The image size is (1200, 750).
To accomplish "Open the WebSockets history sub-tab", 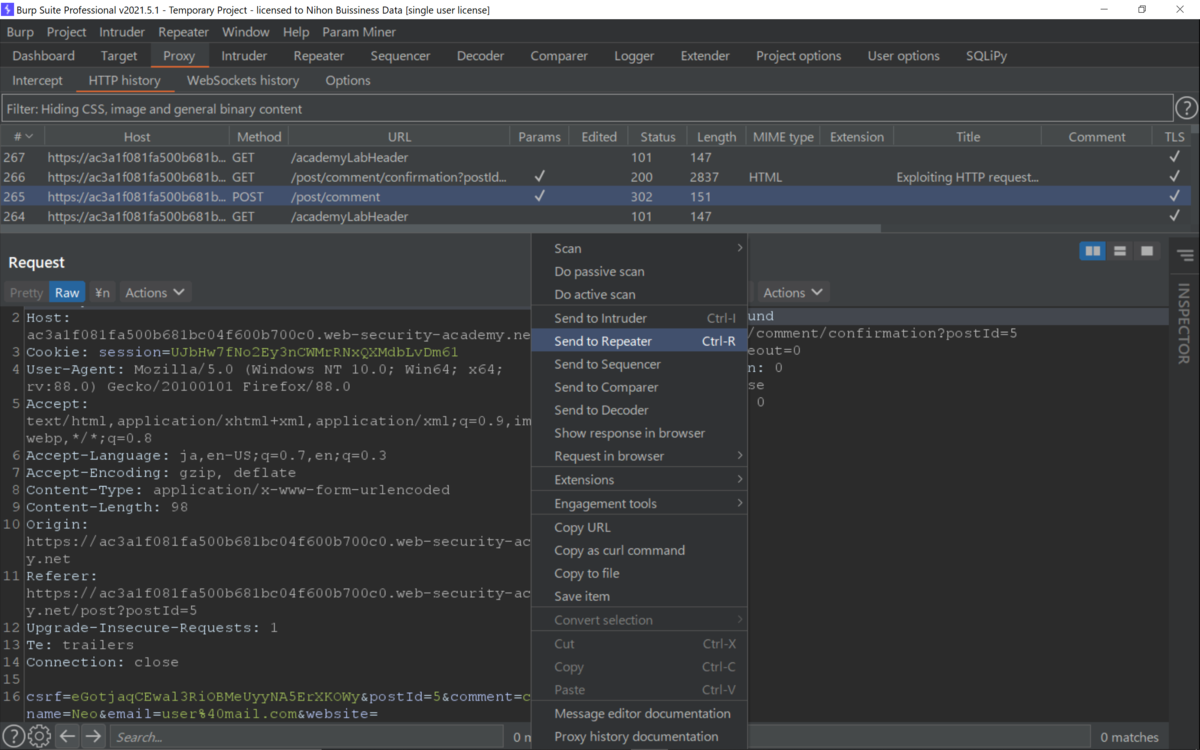I will [243, 80].
